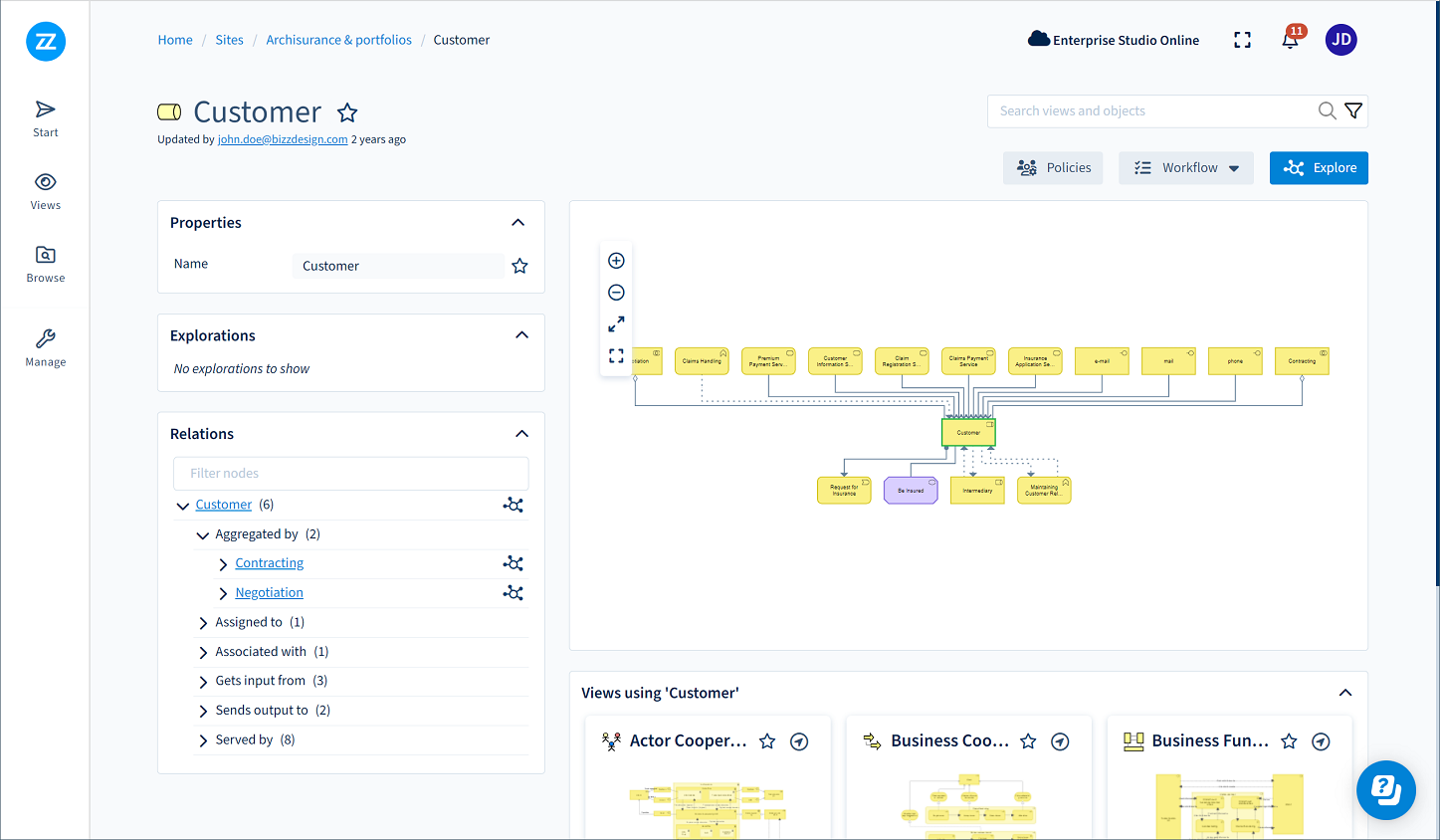
Task: Click the ZZ logo at top left
Action: tap(46, 42)
